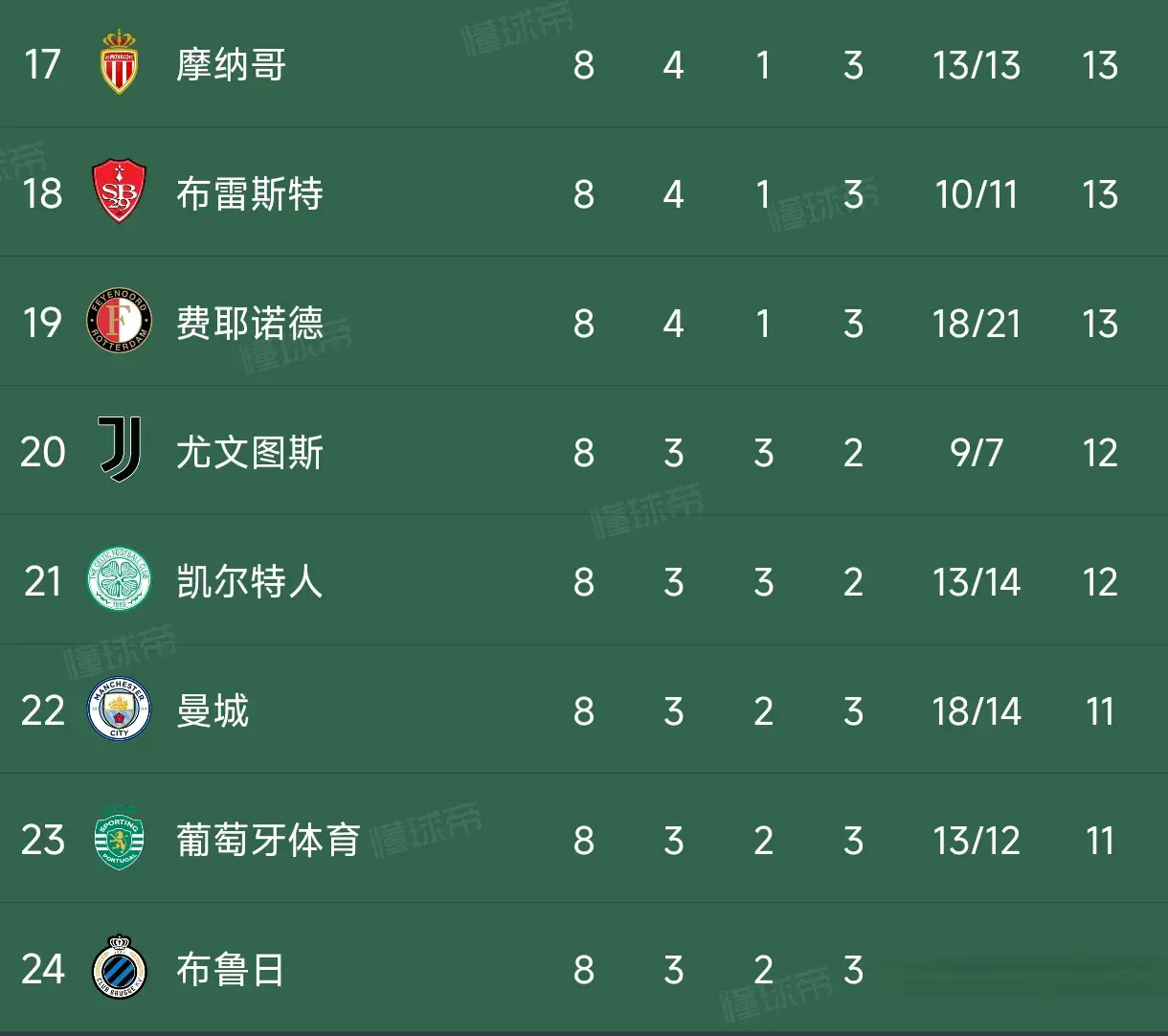This screenshot has height=1036, width=1168.
Task: Select the 尤文图斯 team name
Action: point(250,453)
